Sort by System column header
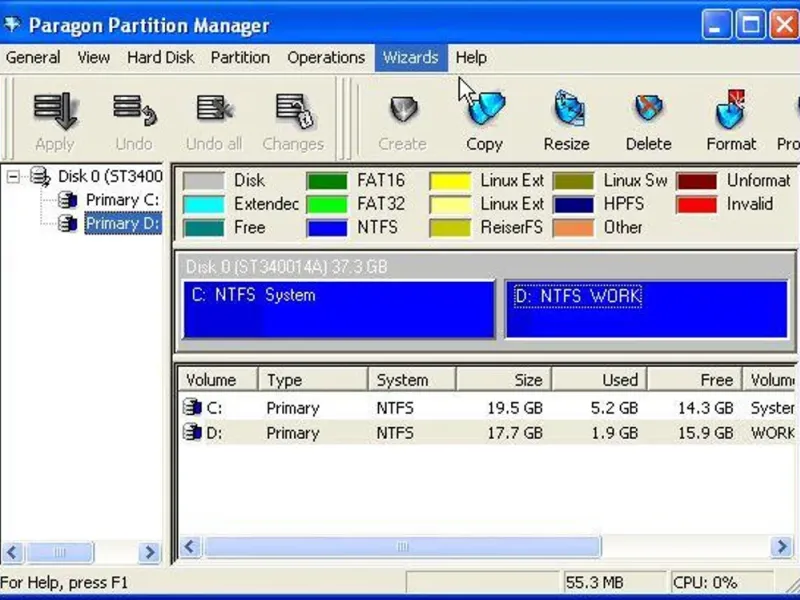The height and width of the screenshot is (600, 800). click(x=412, y=380)
